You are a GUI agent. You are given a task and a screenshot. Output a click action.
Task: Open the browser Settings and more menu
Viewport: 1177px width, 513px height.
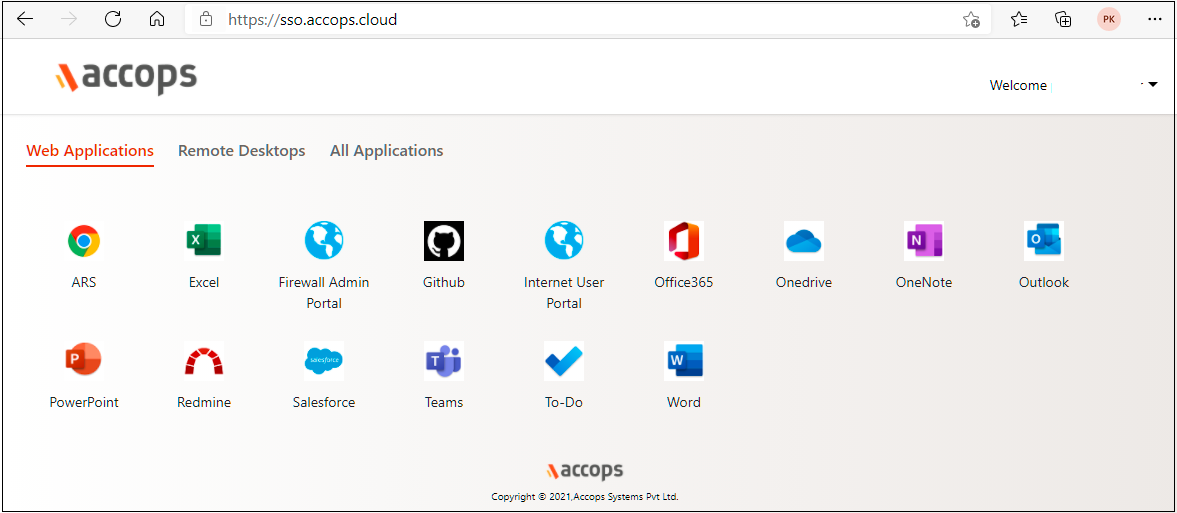(1154, 19)
